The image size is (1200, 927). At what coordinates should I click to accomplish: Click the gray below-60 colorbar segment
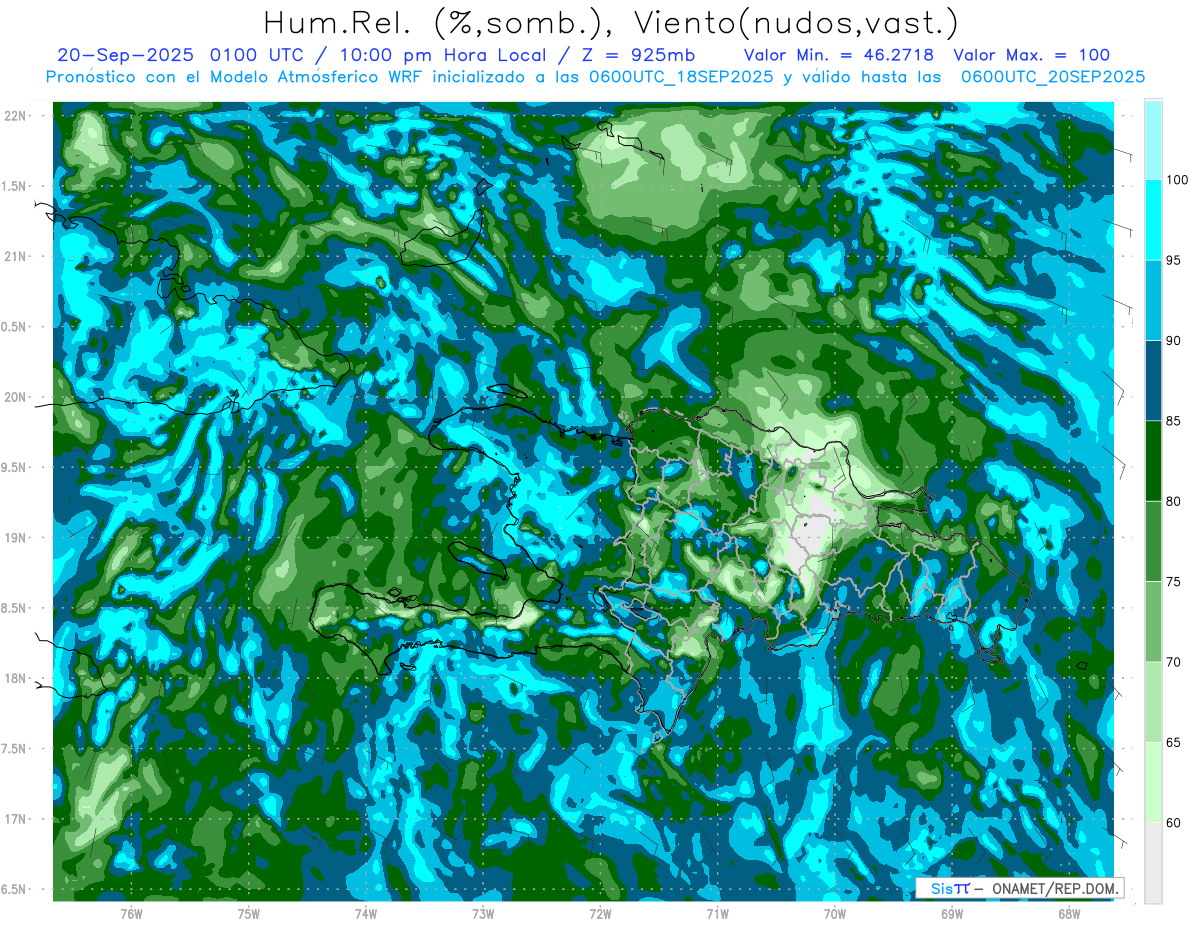pos(1153,863)
